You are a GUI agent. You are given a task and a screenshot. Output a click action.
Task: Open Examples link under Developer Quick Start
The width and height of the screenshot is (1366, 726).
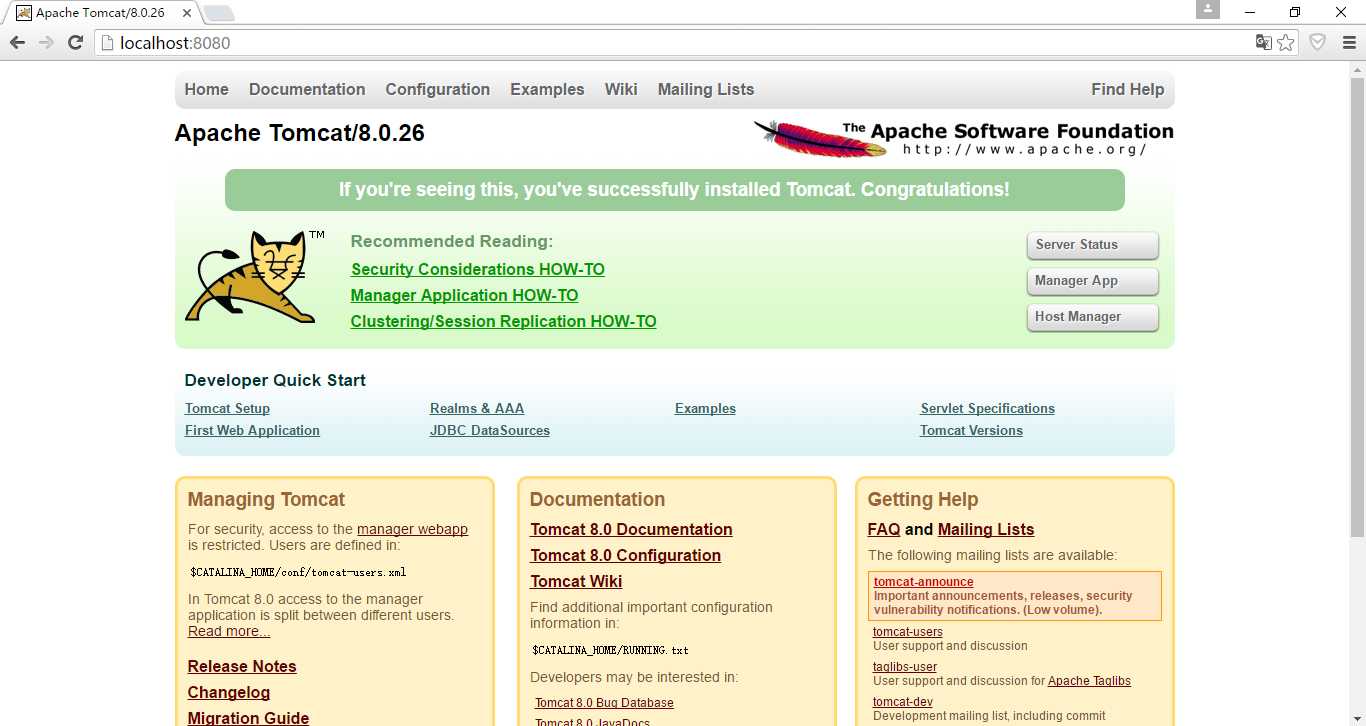(x=705, y=408)
